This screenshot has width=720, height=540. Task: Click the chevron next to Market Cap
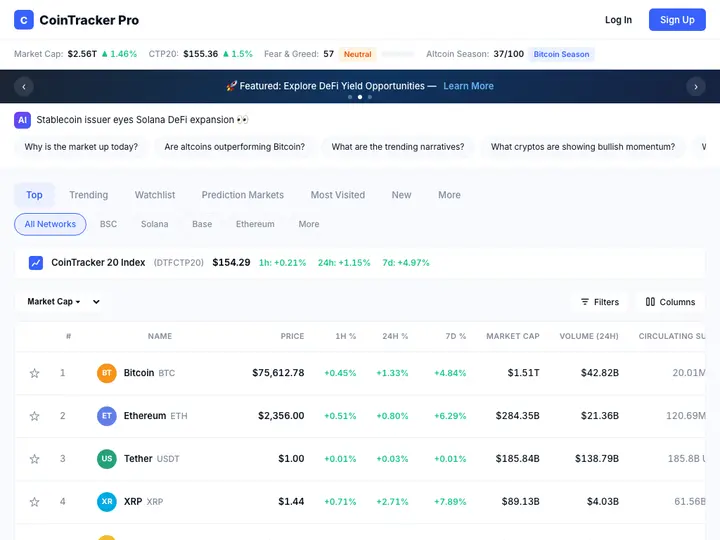tap(96, 302)
